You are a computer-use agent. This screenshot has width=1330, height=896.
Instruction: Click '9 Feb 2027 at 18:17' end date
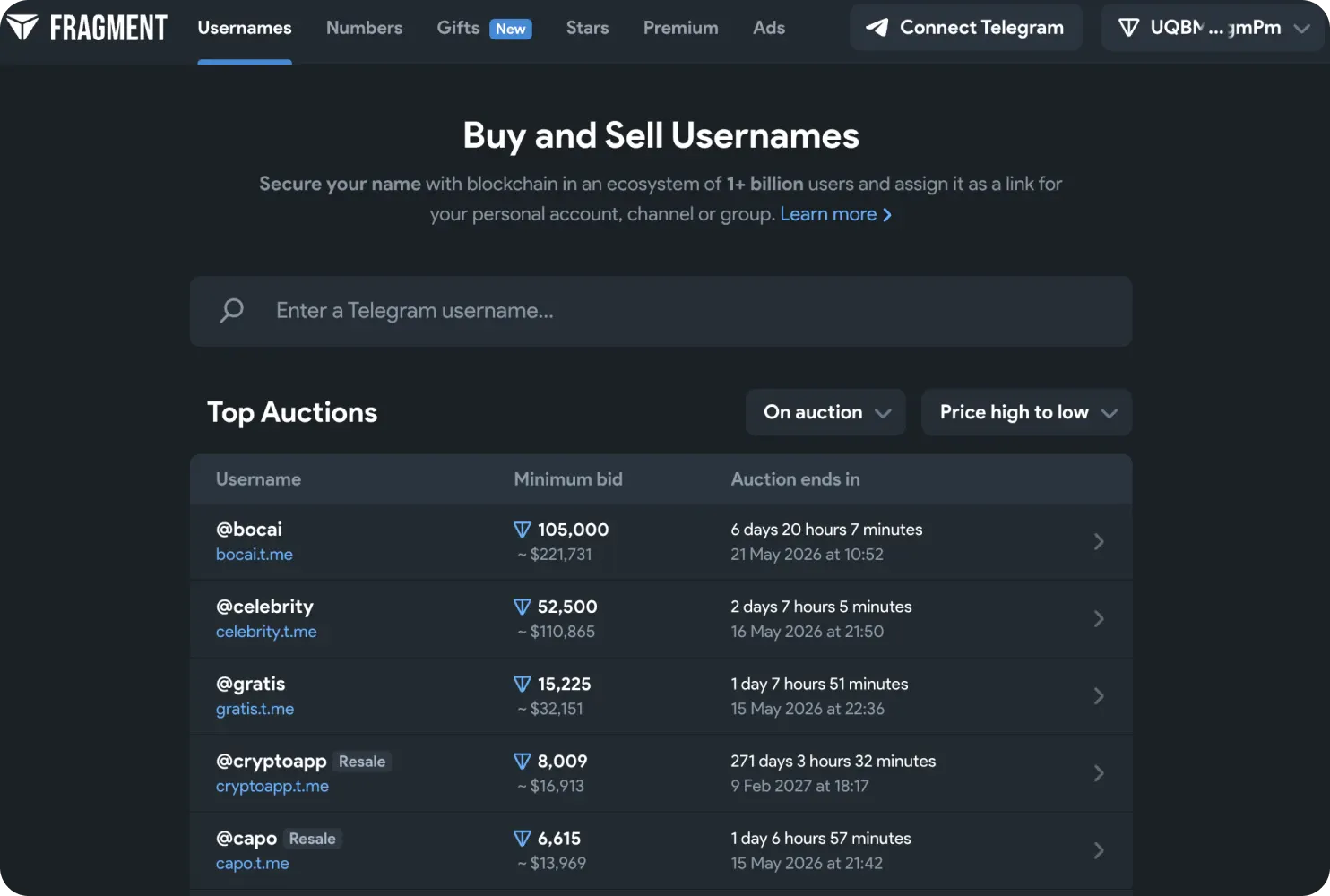(x=799, y=786)
